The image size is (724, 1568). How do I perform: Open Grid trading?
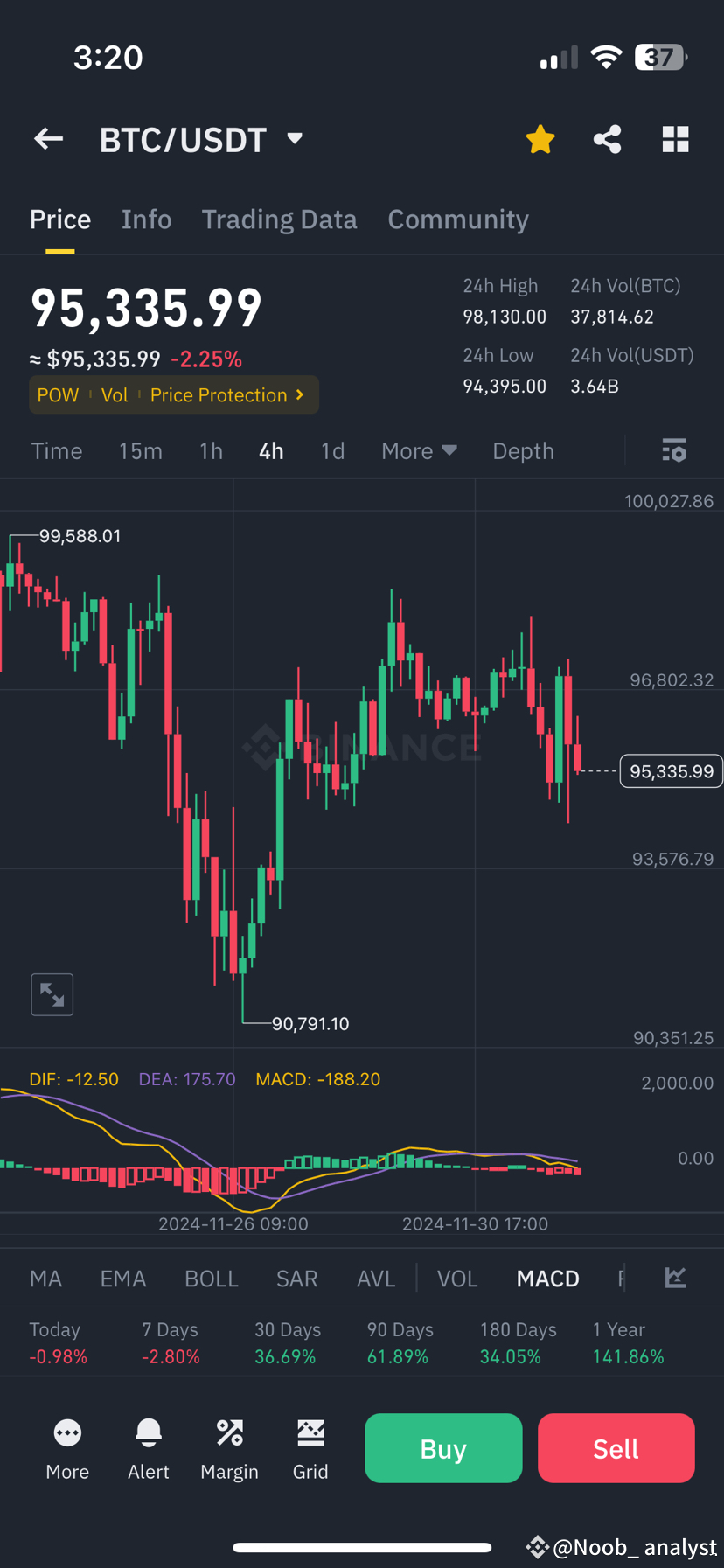[310, 1447]
